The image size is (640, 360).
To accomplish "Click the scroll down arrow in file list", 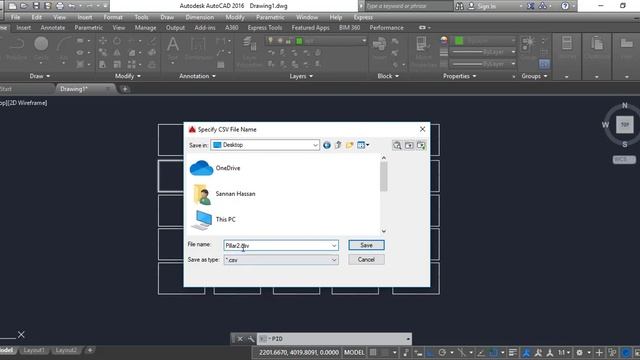I will point(383,231).
